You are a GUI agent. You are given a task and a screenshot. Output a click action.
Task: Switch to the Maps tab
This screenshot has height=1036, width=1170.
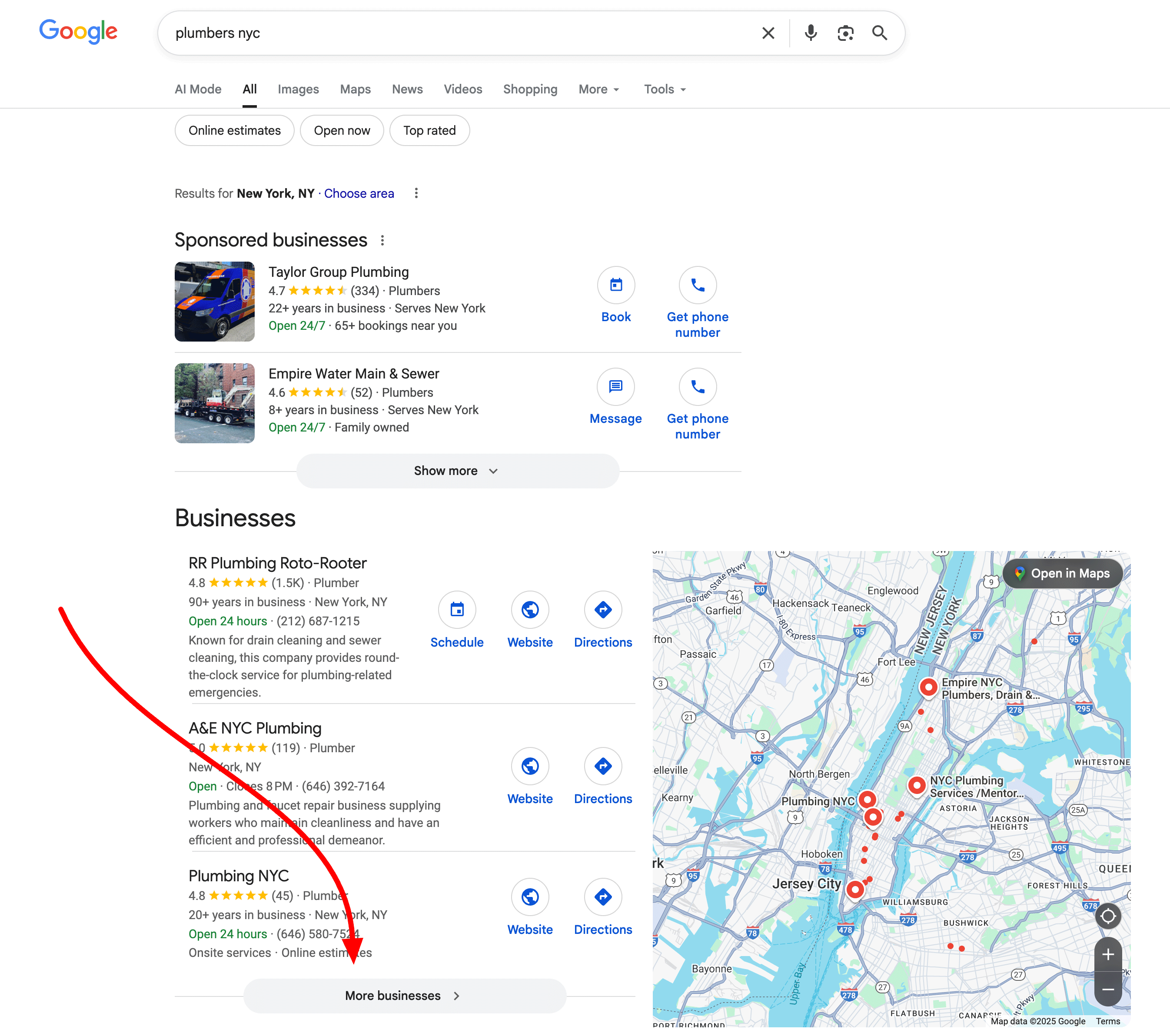[355, 89]
